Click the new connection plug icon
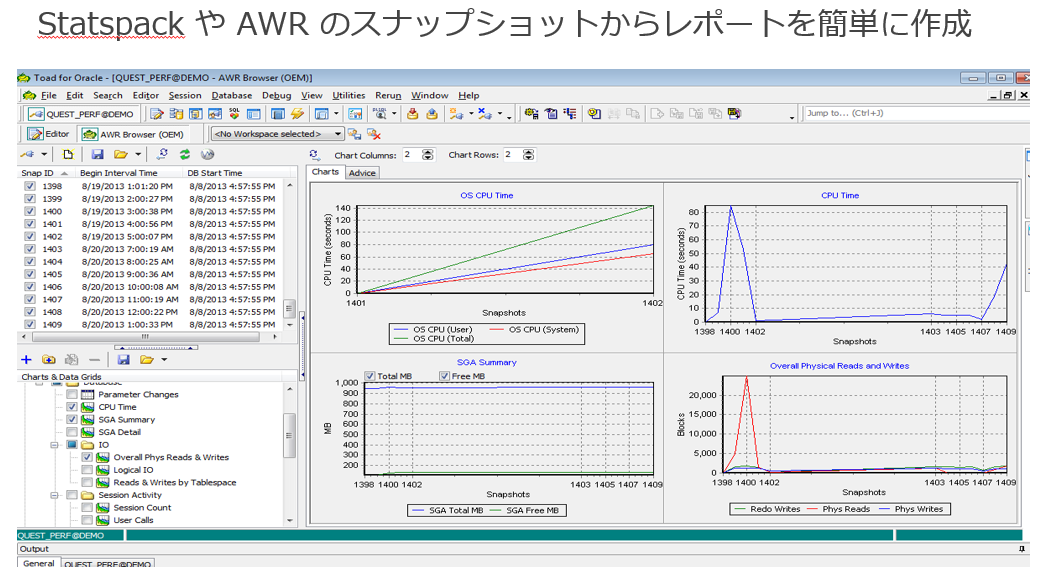The height and width of the screenshot is (582, 1046). click(456, 114)
